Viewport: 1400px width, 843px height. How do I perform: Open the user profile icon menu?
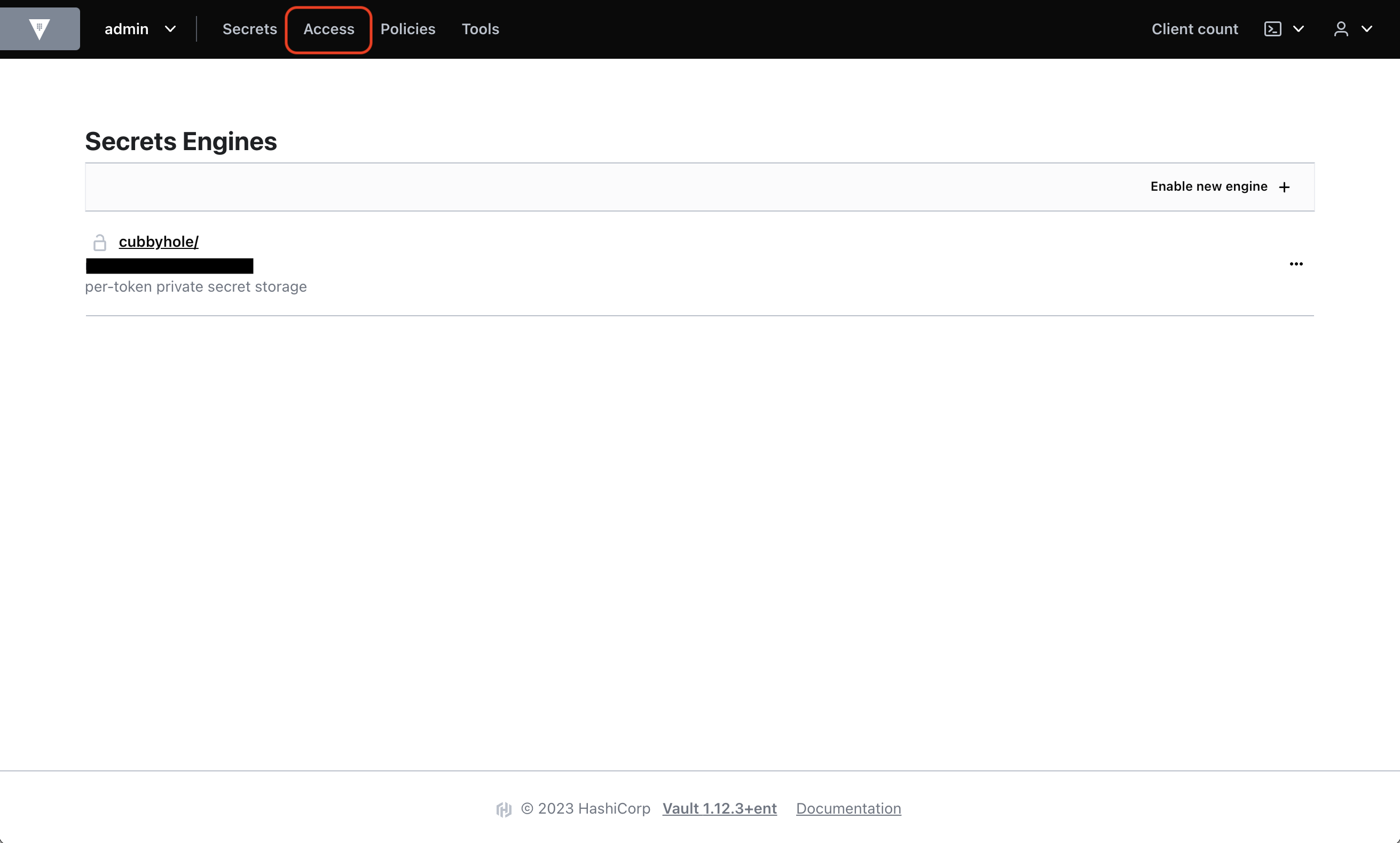click(1341, 29)
